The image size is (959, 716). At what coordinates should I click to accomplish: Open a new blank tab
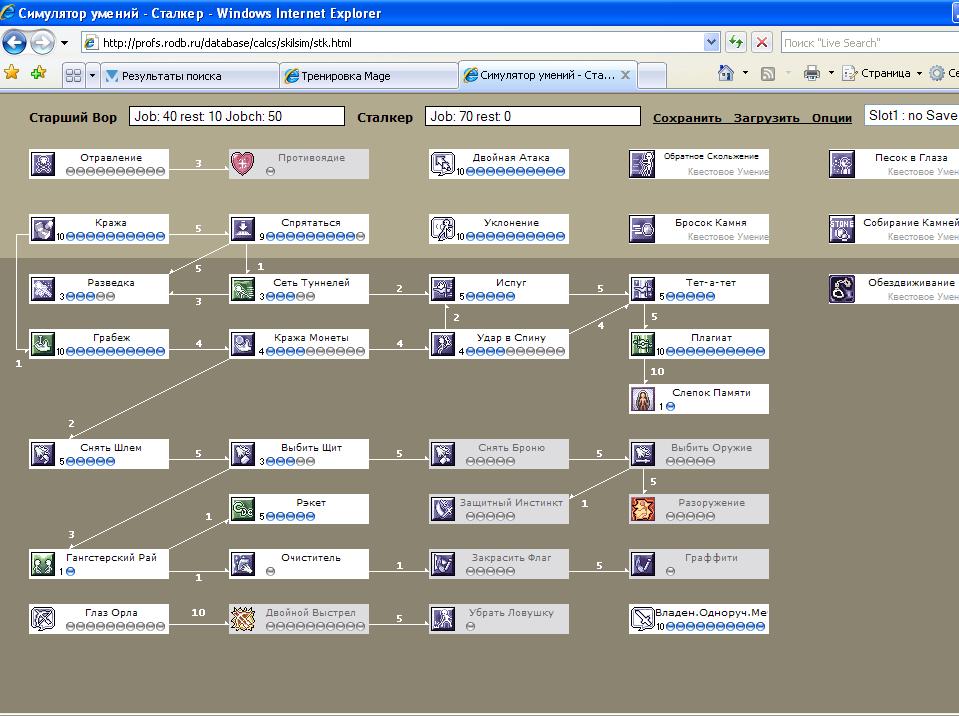tap(652, 76)
